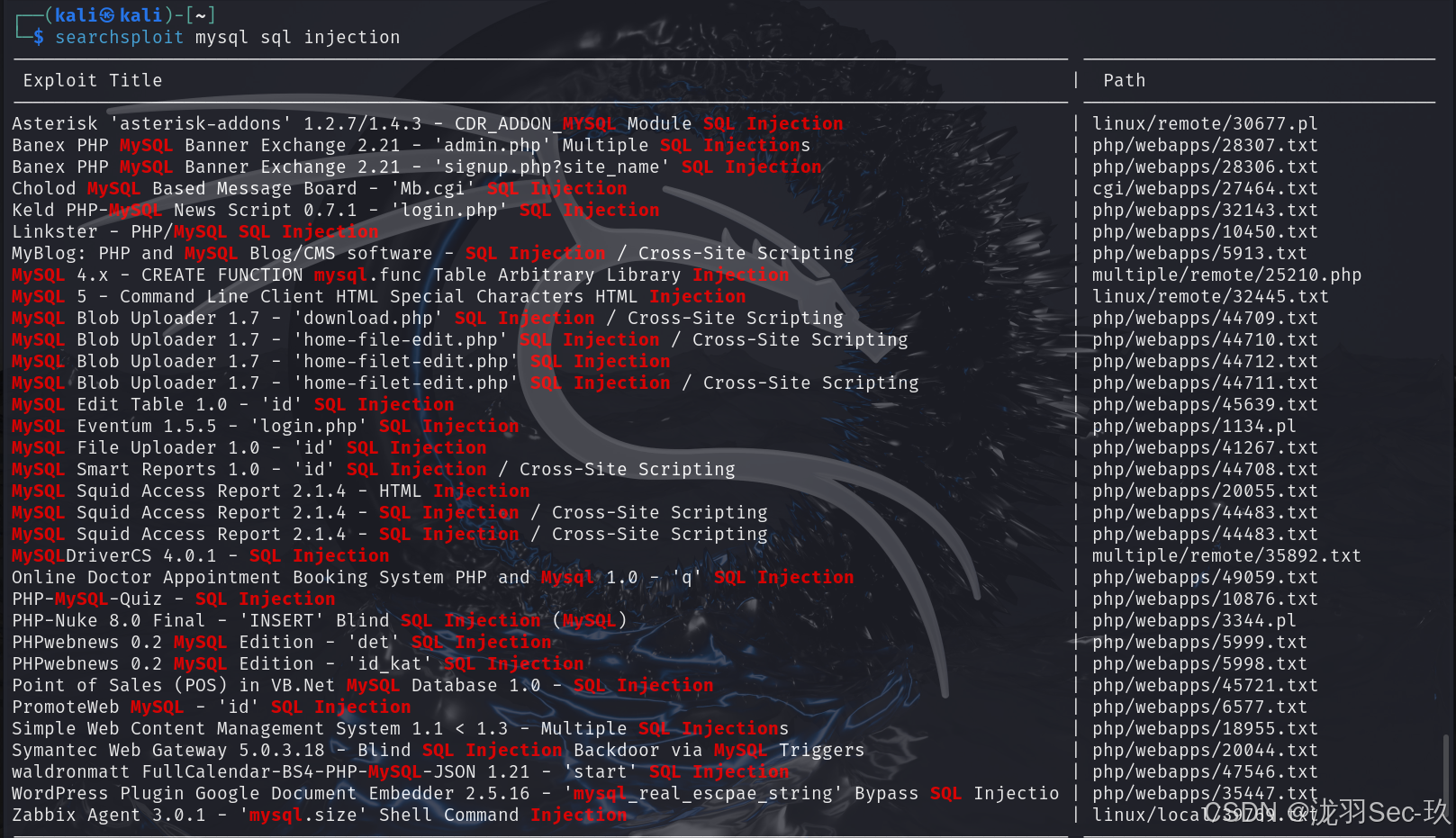Click MySQL File Uploader 1.0 title

pos(249,447)
